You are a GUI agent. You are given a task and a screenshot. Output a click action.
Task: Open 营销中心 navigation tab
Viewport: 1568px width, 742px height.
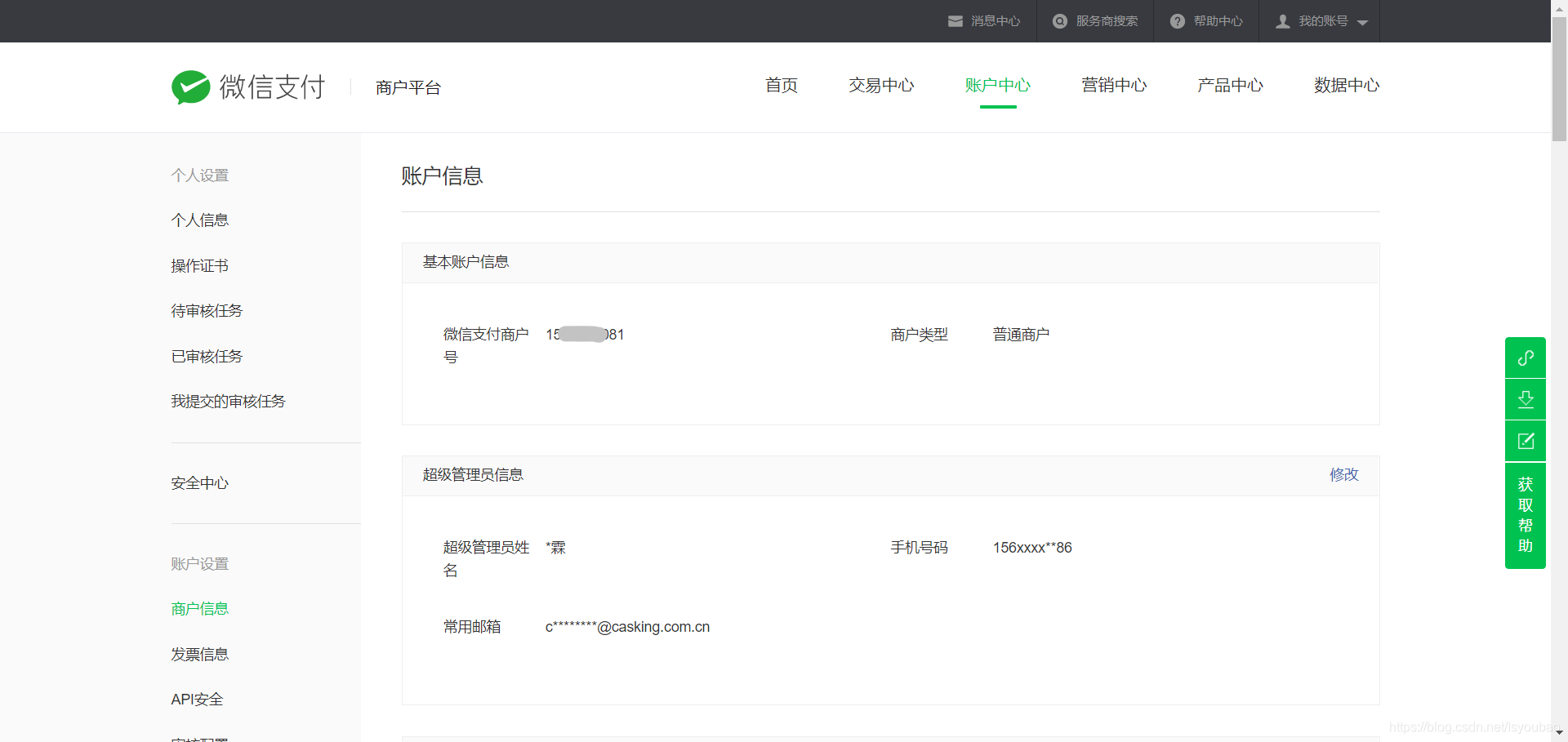click(1114, 85)
